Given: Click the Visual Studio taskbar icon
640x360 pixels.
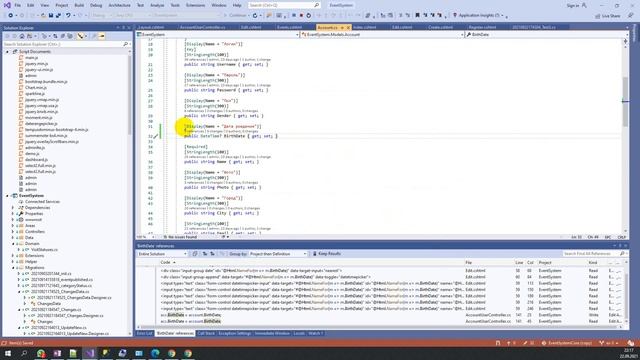Looking at the screenshot, I should [x=90, y=353].
